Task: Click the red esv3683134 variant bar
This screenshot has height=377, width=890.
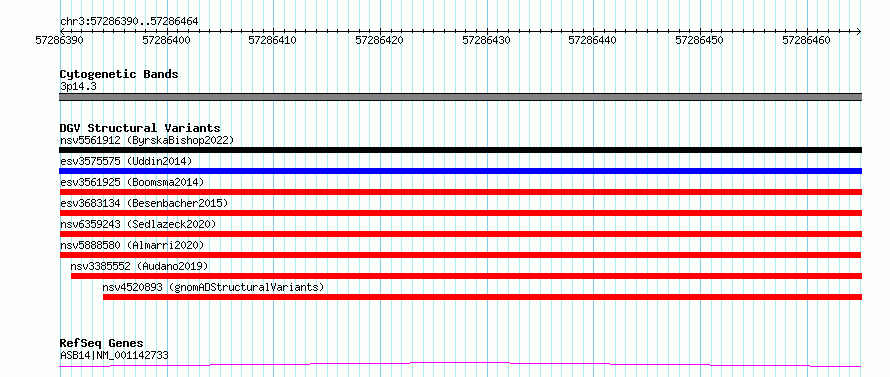Action: 460,213
